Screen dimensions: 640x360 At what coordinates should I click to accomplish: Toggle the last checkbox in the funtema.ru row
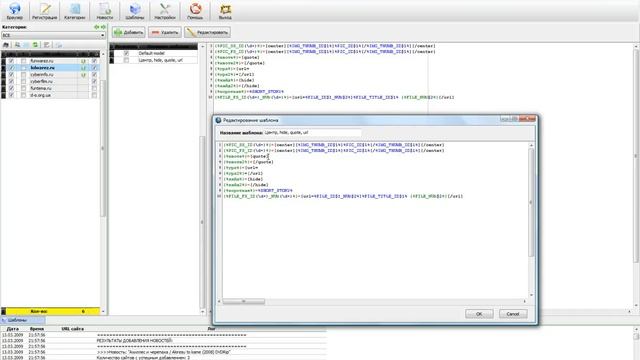pyautogui.click(x=94, y=89)
